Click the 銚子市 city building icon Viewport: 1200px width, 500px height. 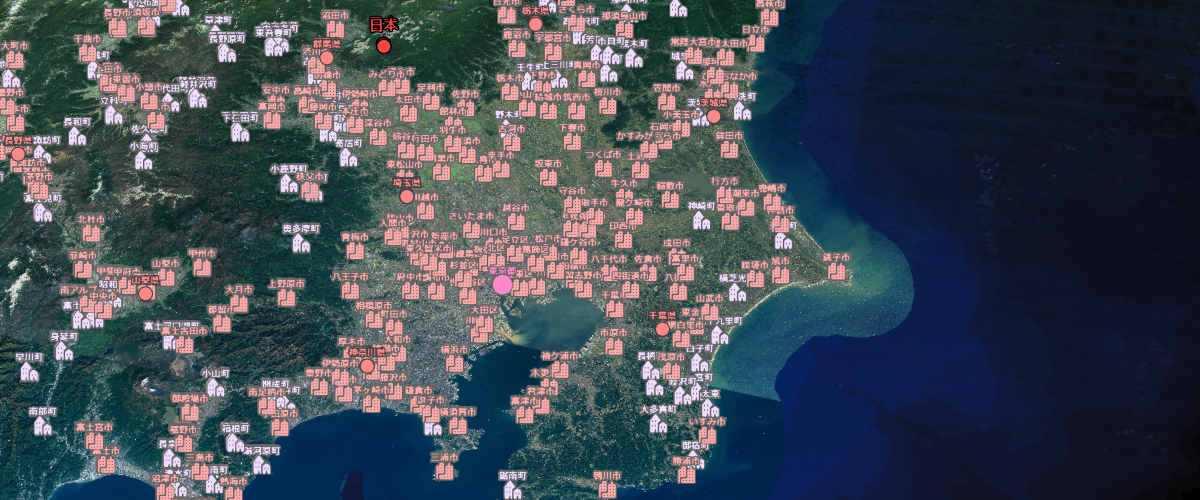tap(836, 273)
